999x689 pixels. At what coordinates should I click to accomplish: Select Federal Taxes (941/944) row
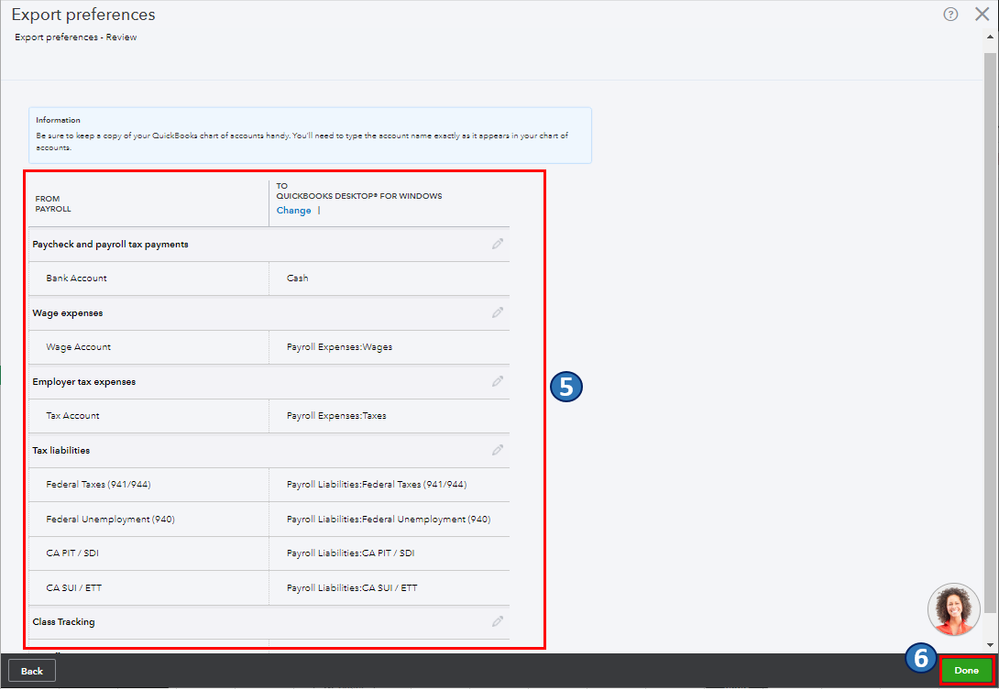[x=98, y=485]
